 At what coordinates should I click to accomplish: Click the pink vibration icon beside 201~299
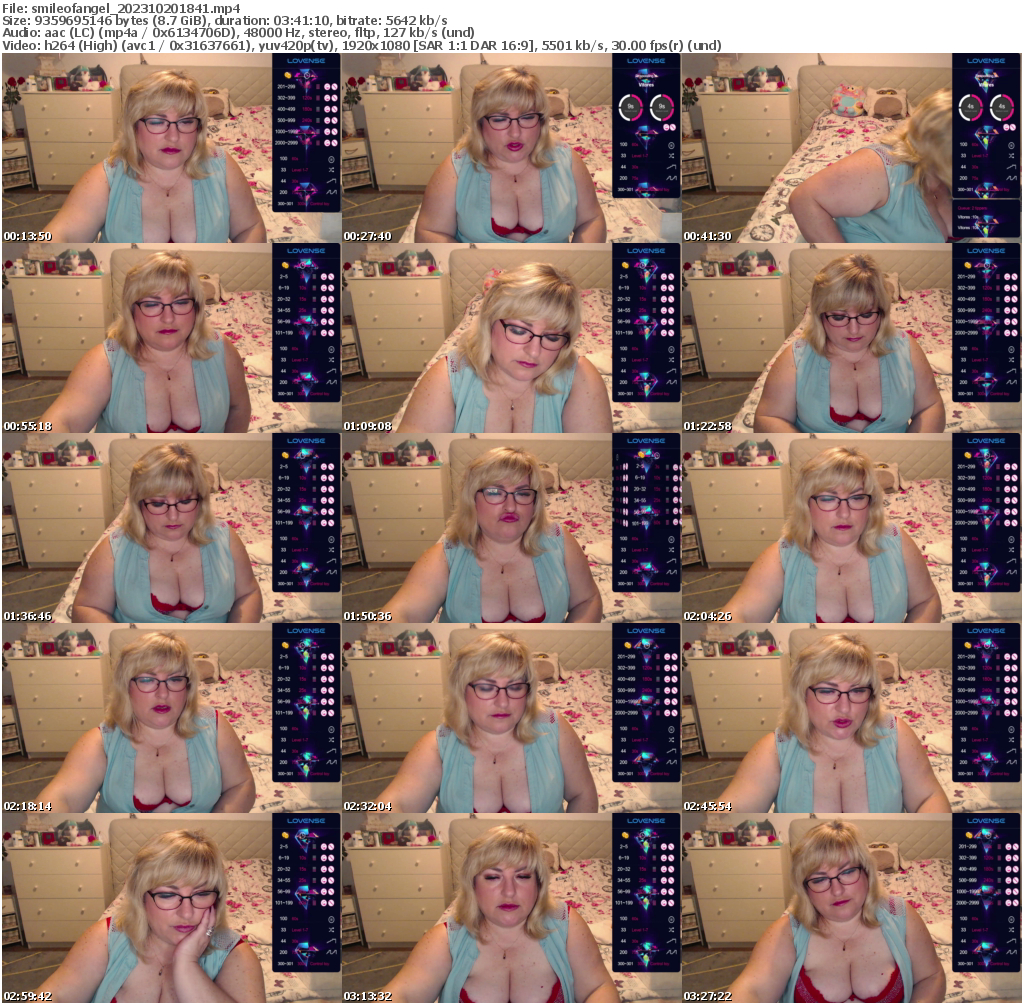point(327,86)
